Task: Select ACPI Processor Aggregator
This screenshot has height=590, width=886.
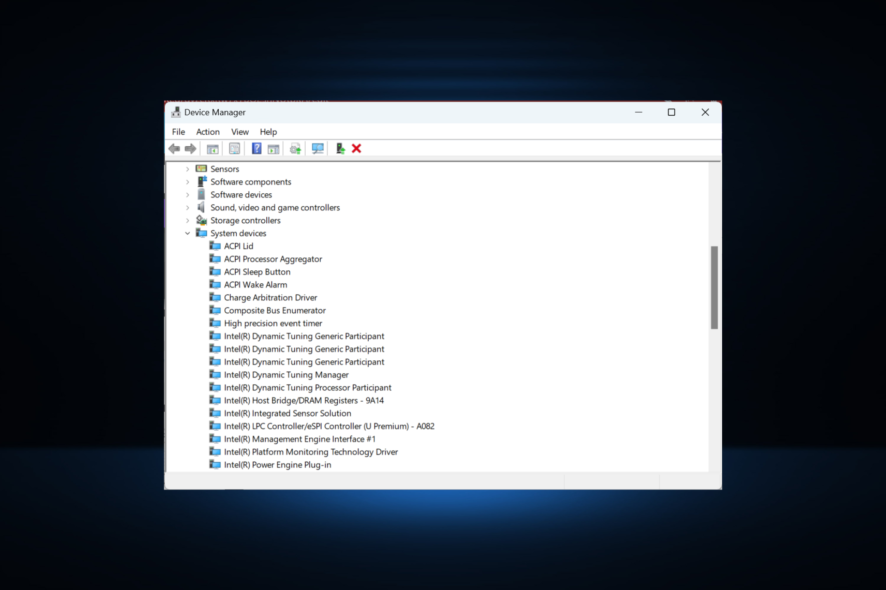Action: [273, 259]
